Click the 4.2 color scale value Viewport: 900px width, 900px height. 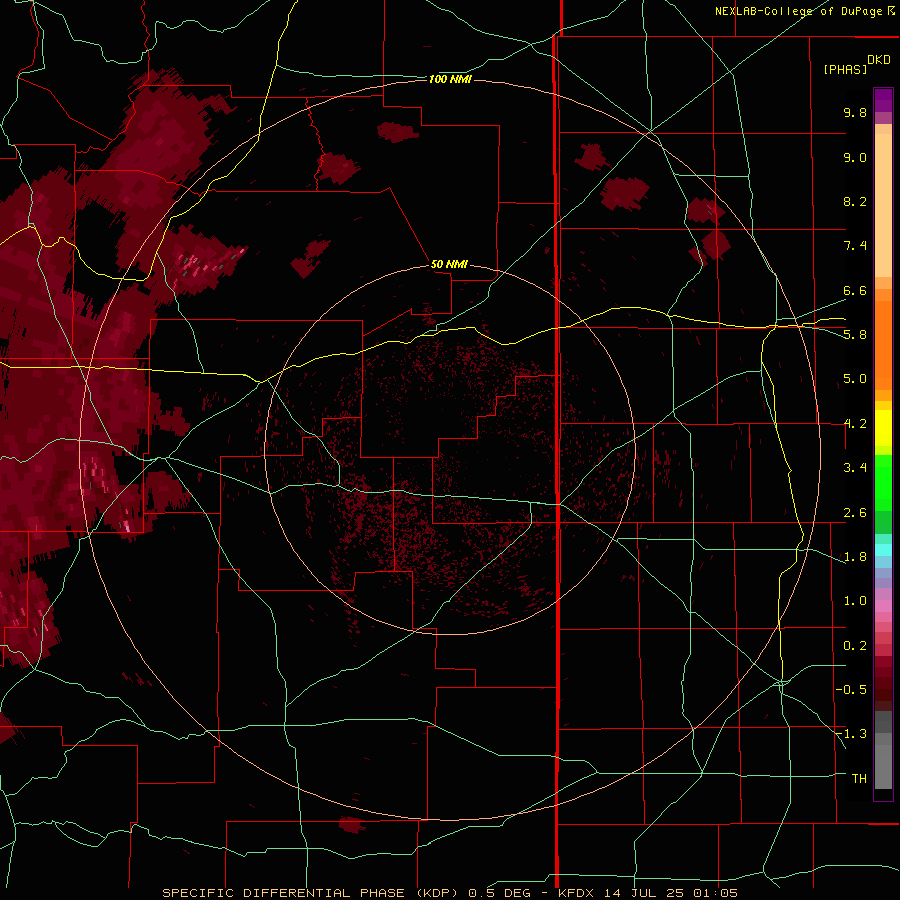(x=855, y=424)
